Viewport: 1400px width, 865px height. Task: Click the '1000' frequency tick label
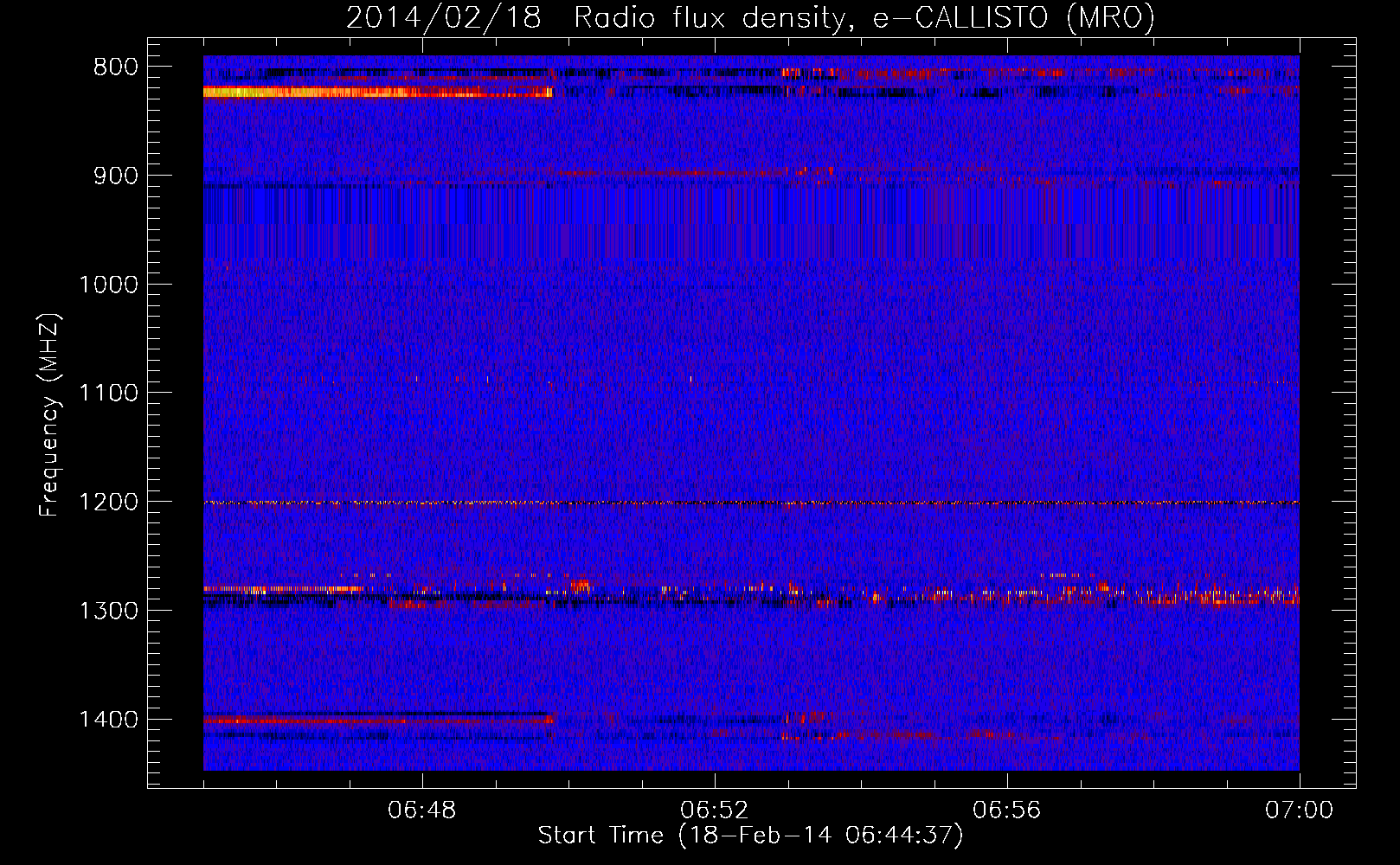108,285
